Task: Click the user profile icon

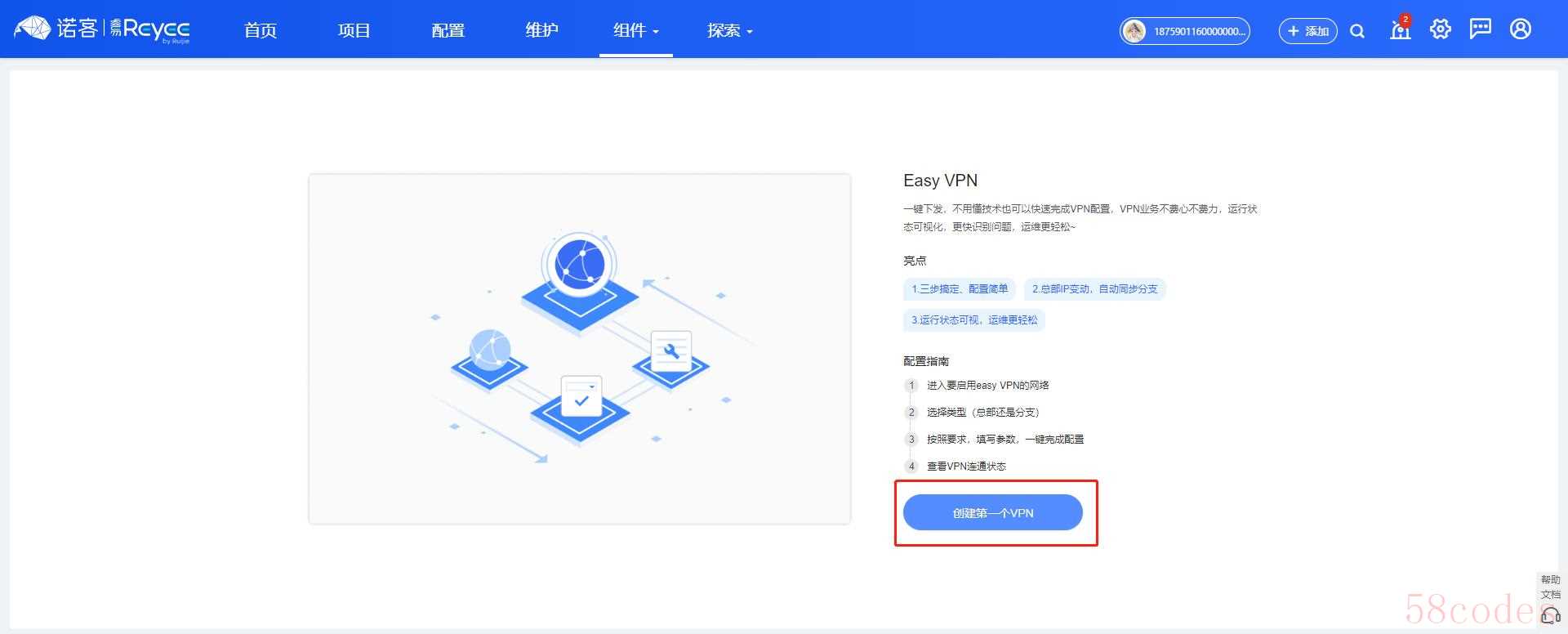Action: pos(1520,30)
